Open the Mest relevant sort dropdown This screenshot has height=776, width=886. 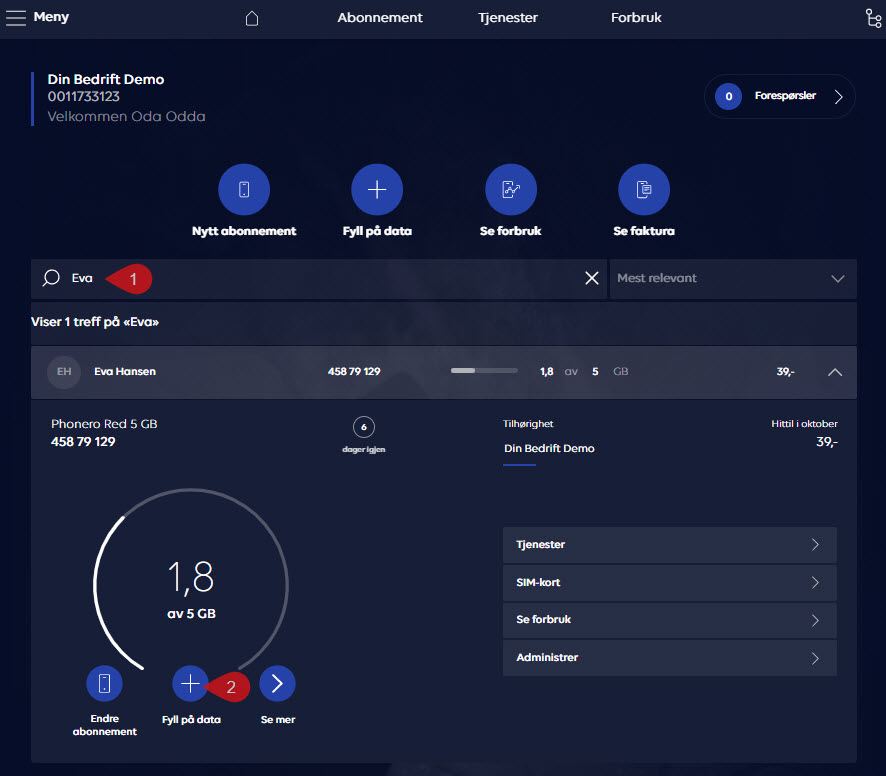[733, 278]
